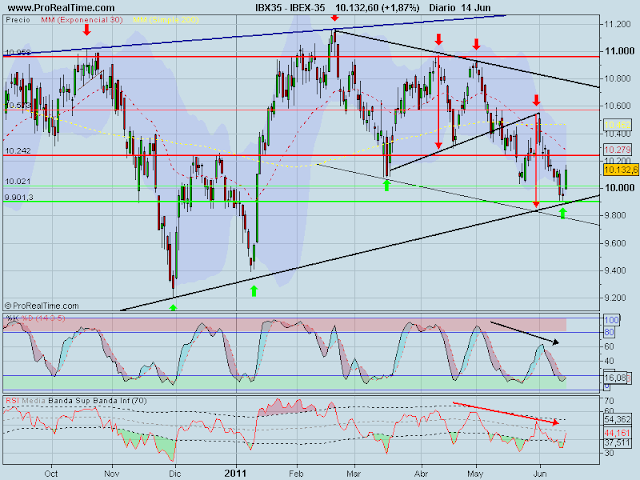The height and width of the screenshot is (480, 640).
Task: Click the yellow 10.462 moving average value box
Action: pos(618,125)
